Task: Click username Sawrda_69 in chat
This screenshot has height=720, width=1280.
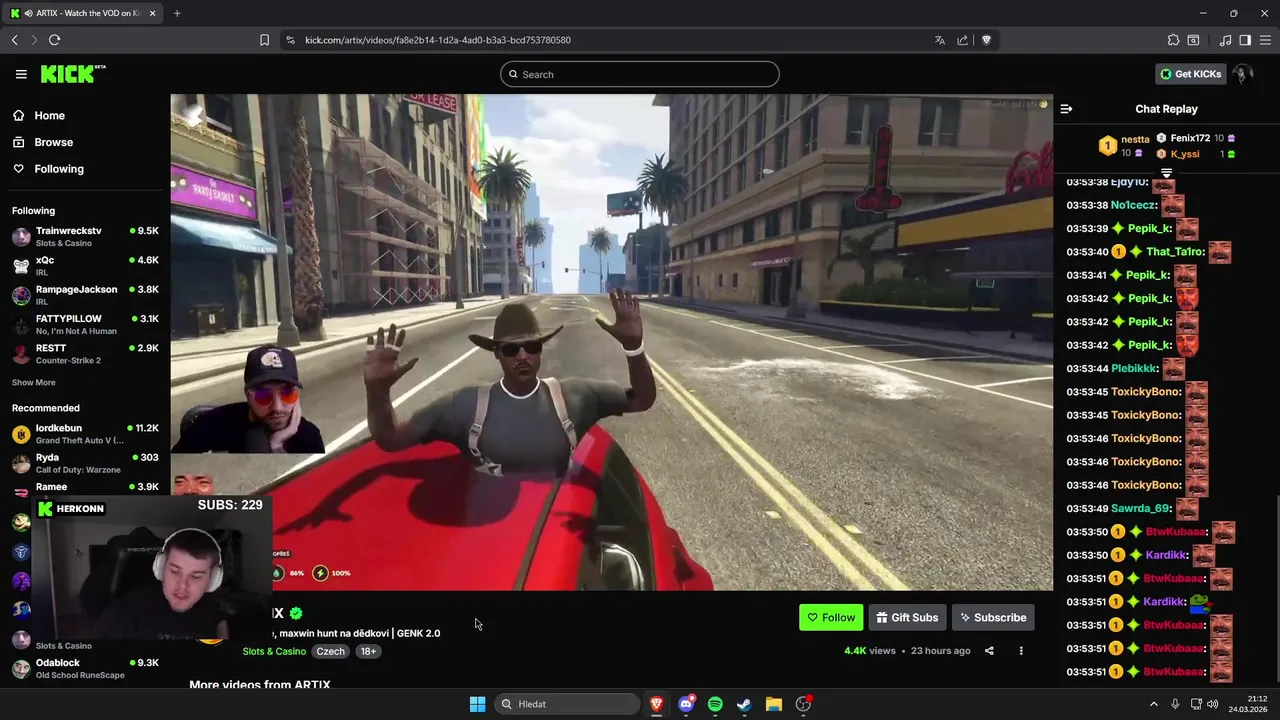Action: [1140, 508]
